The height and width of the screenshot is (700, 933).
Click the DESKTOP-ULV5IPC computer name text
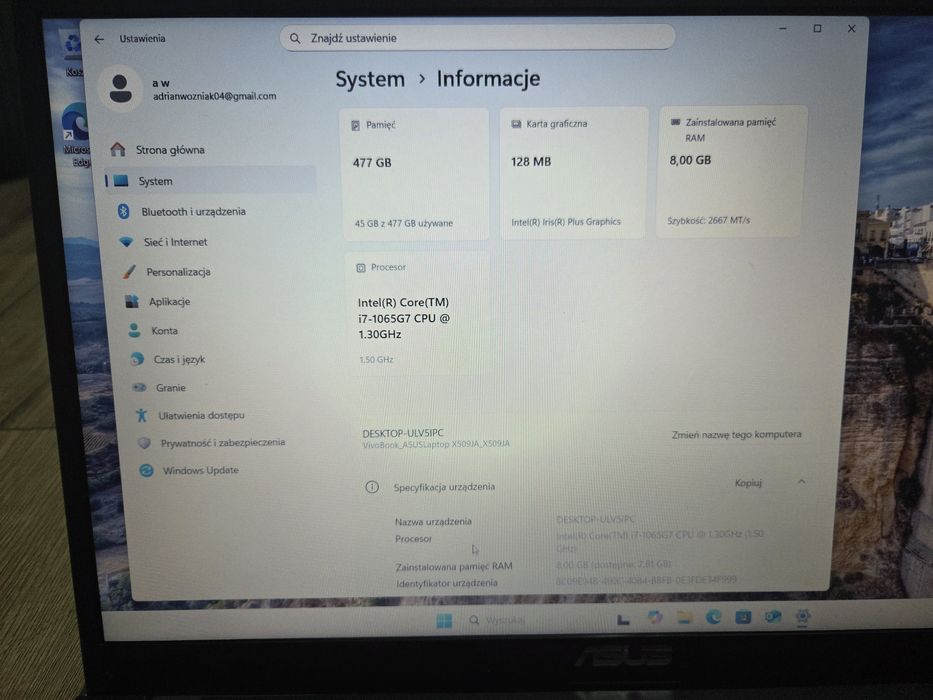[x=403, y=433]
